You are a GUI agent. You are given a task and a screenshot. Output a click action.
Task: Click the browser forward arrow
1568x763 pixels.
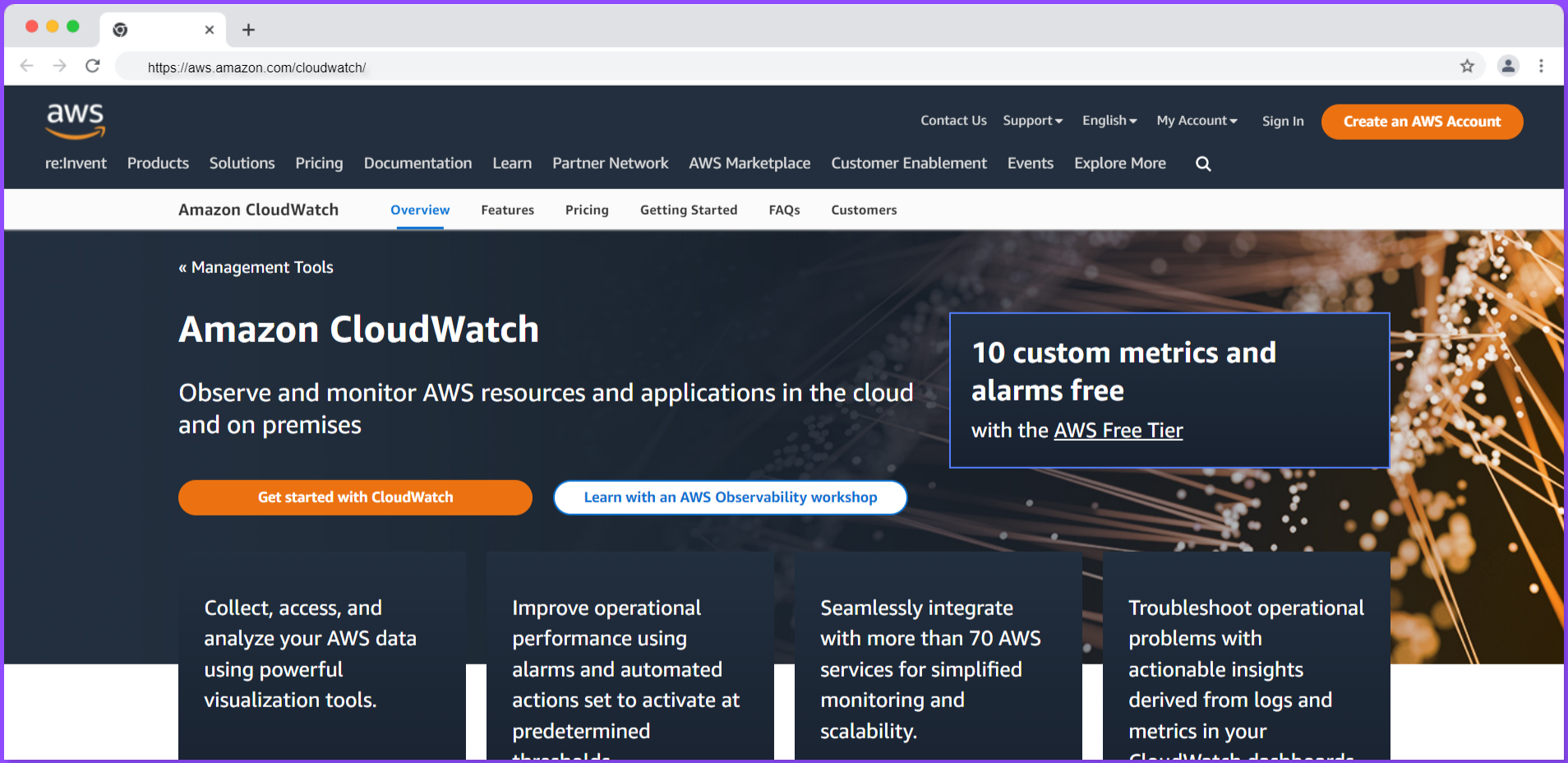59,66
